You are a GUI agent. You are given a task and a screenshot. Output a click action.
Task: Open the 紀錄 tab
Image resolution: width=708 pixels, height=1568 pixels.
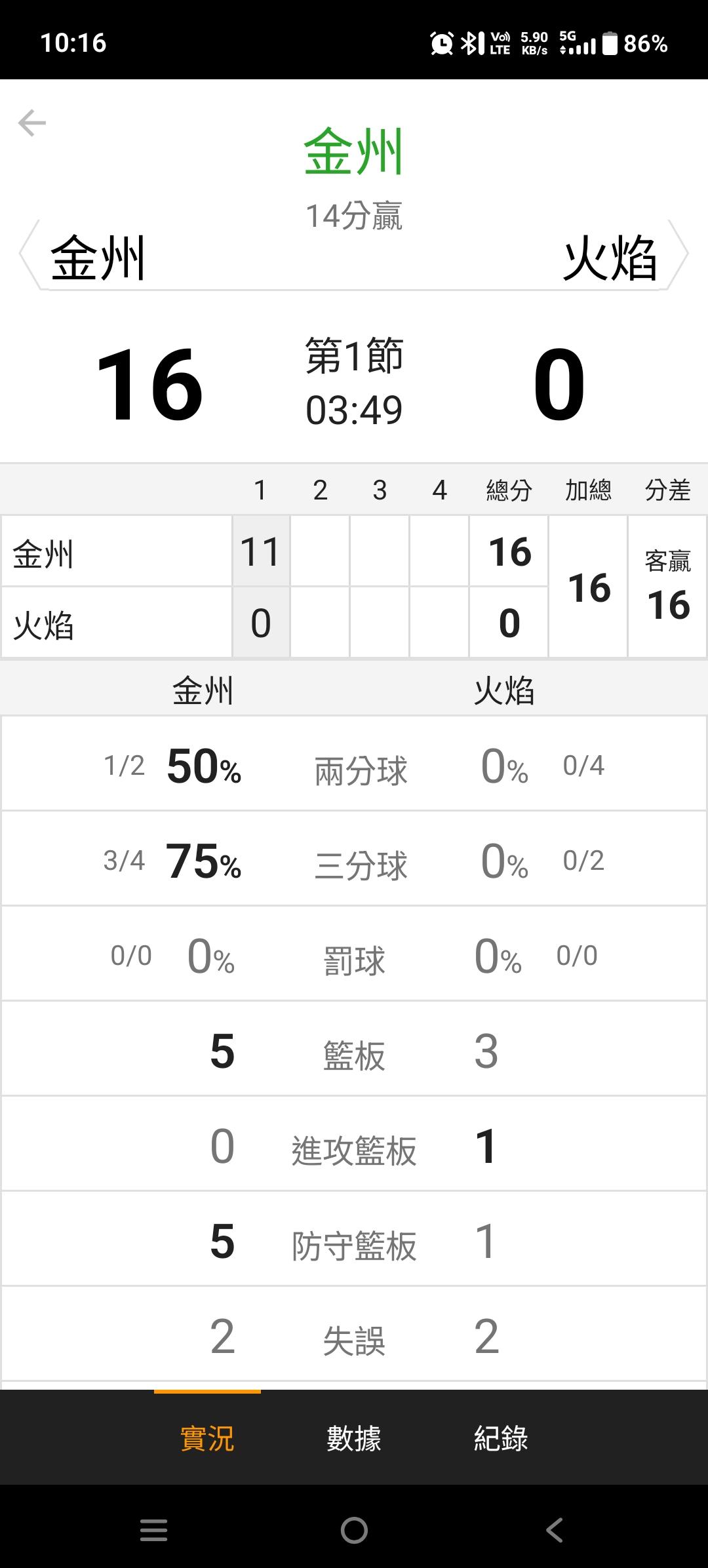[501, 1438]
